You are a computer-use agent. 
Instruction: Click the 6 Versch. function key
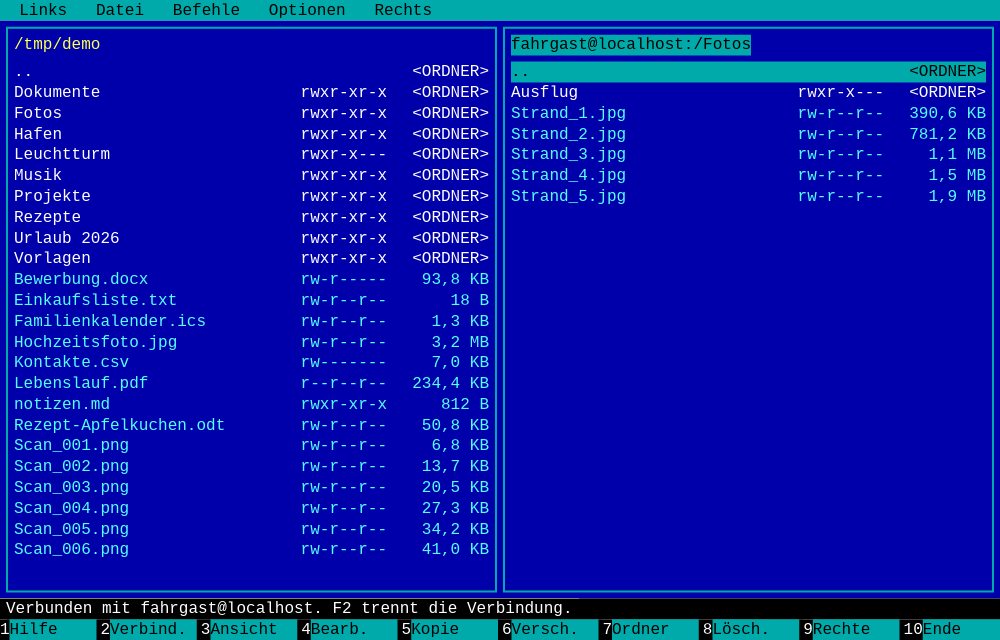(549, 629)
